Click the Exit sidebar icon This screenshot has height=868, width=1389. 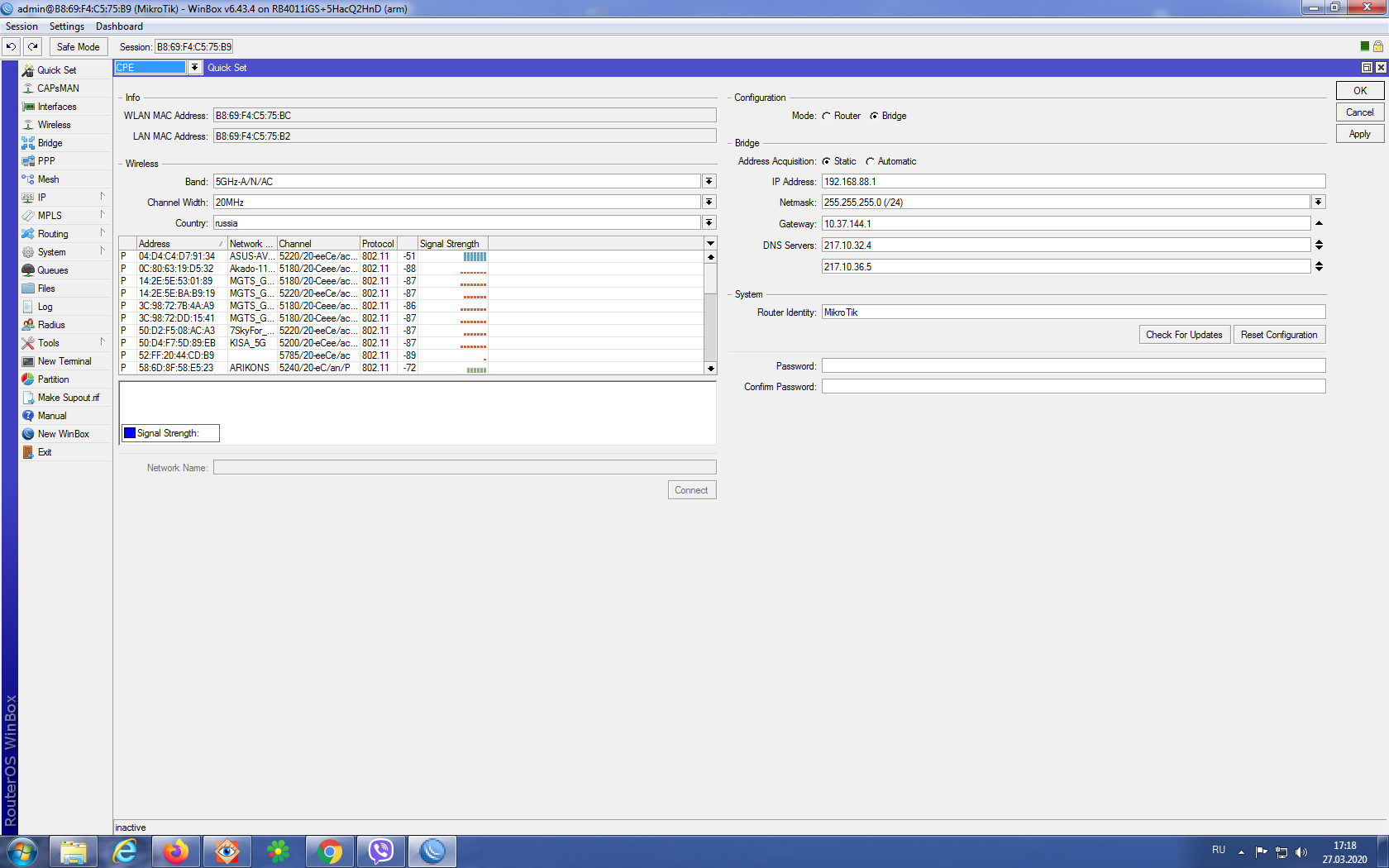coord(28,452)
